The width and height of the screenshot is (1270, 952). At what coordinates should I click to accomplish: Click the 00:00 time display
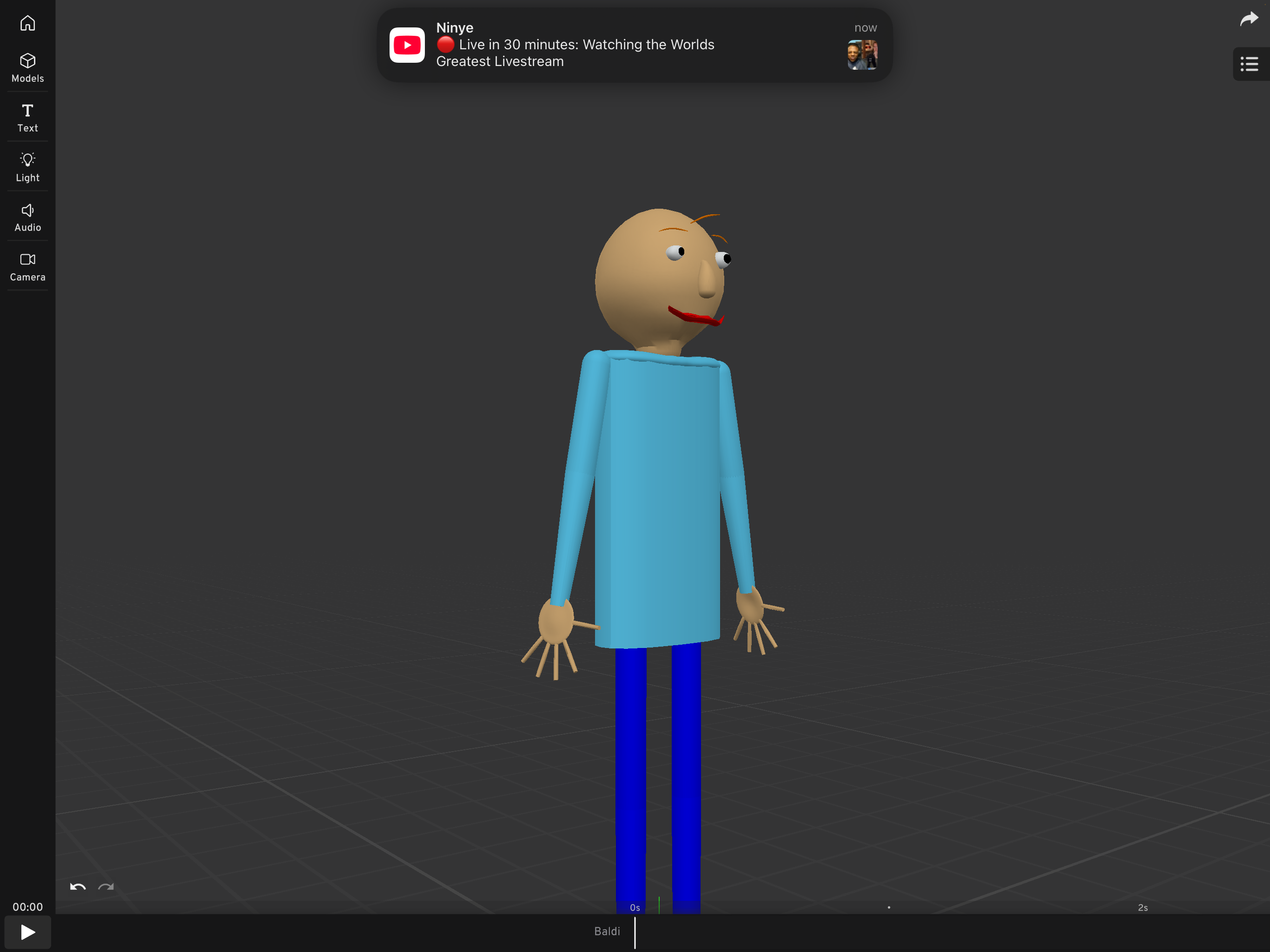click(27, 906)
